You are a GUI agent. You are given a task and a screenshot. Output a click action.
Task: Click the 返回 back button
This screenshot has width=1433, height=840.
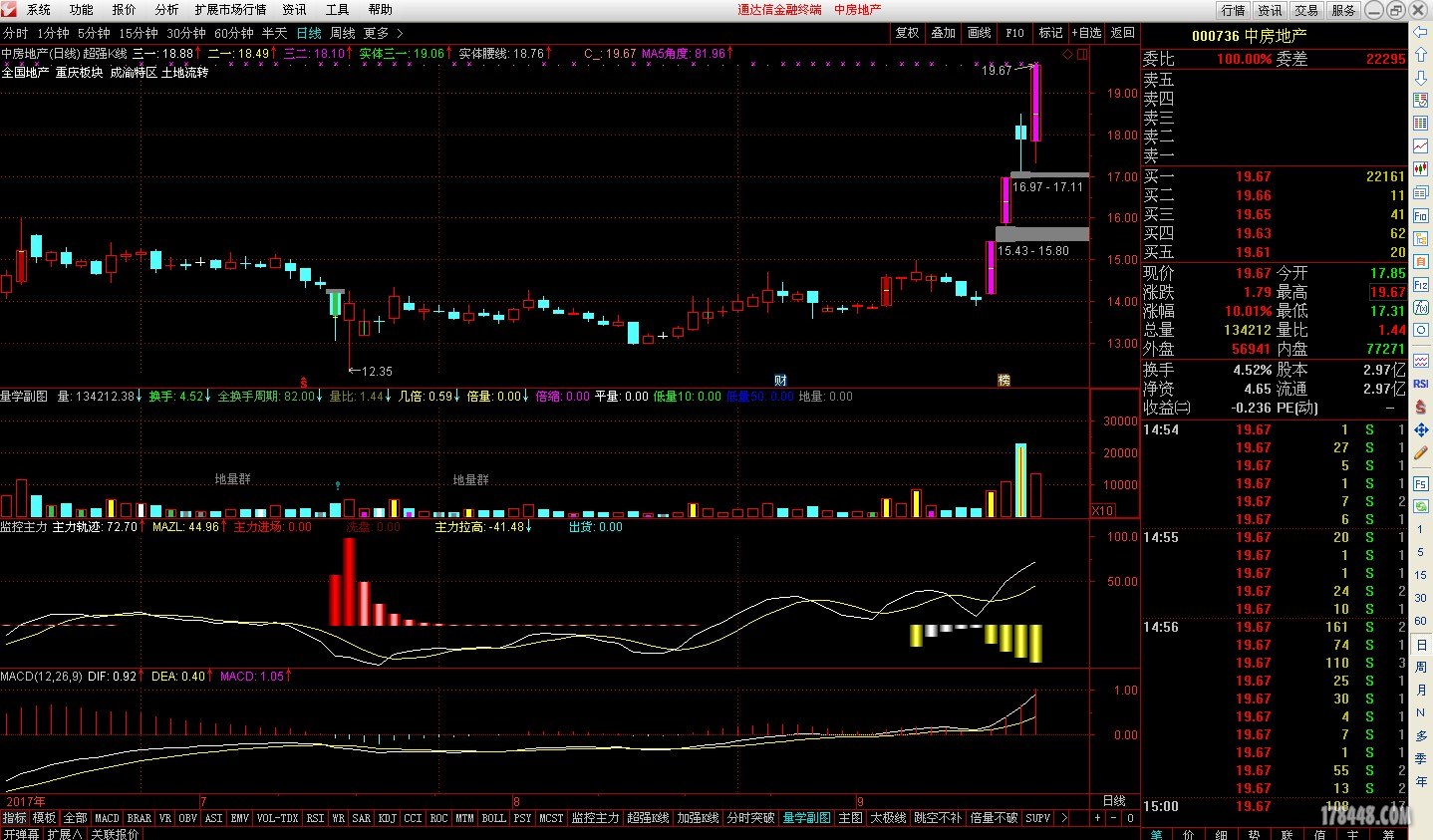[1122, 33]
